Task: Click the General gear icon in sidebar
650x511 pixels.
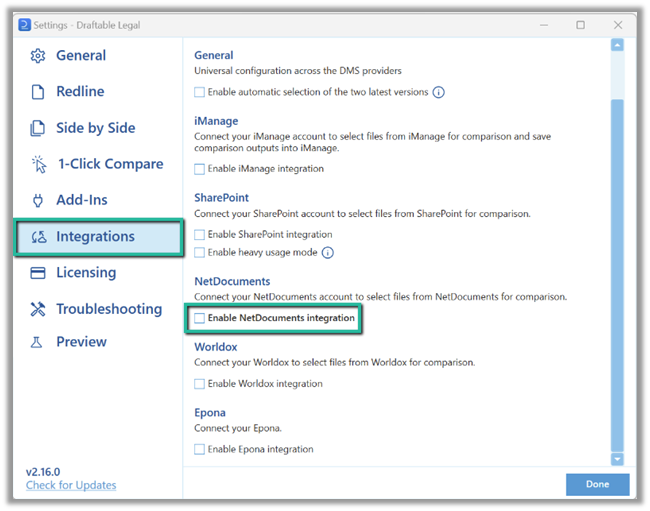Action: tap(38, 56)
